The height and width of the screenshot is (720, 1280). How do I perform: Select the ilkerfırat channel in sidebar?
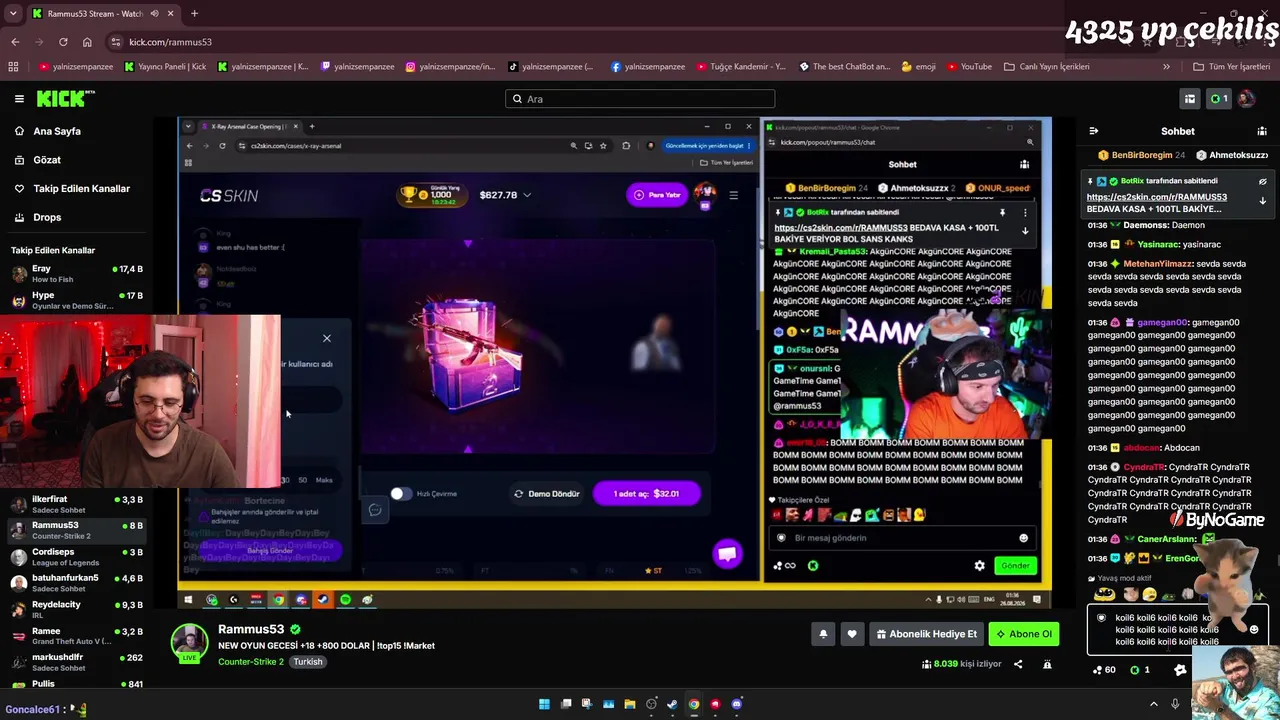point(78,504)
